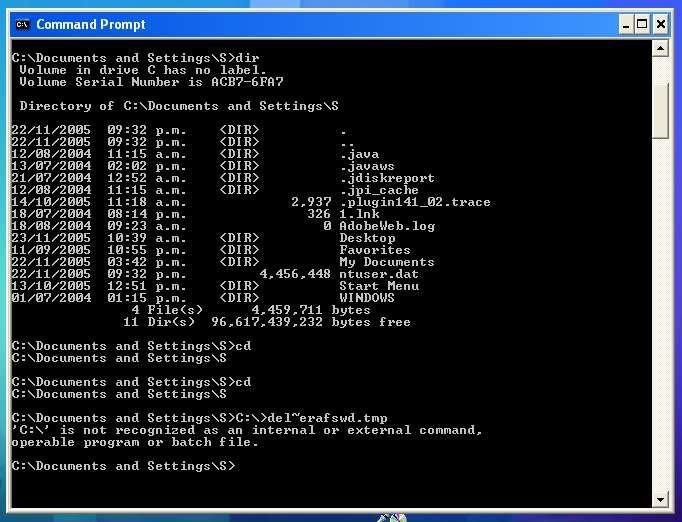Close the Command Prompt window

[662, 24]
